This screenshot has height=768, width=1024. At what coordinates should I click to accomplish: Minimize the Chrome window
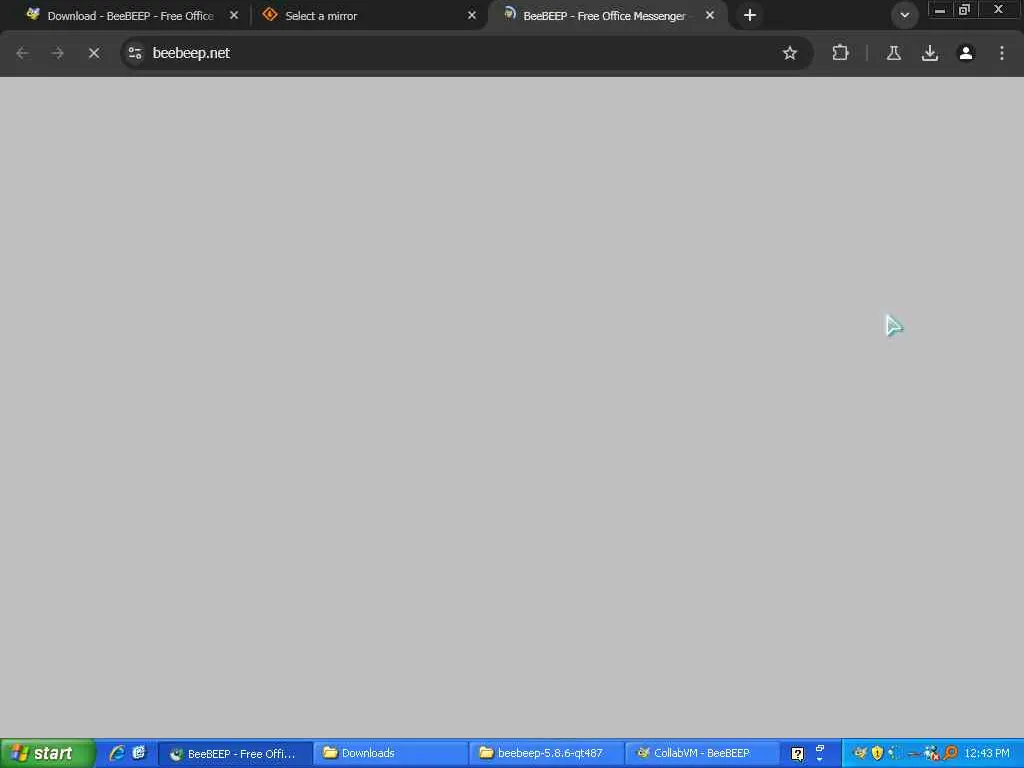(x=940, y=10)
